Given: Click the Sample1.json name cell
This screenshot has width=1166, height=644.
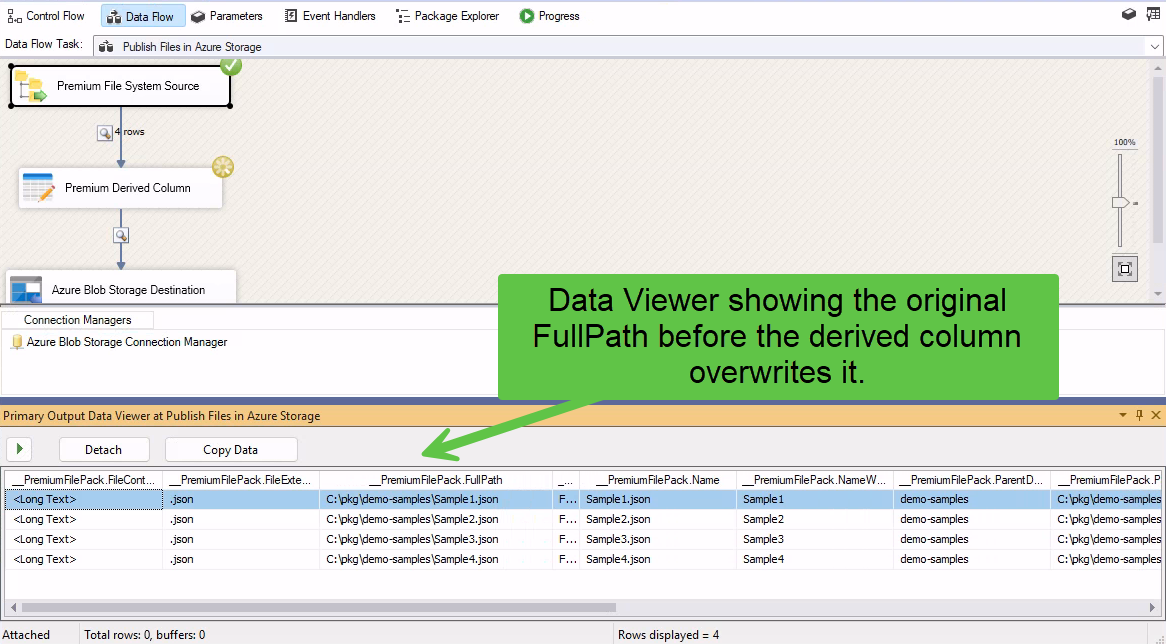Looking at the screenshot, I should pos(658,499).
